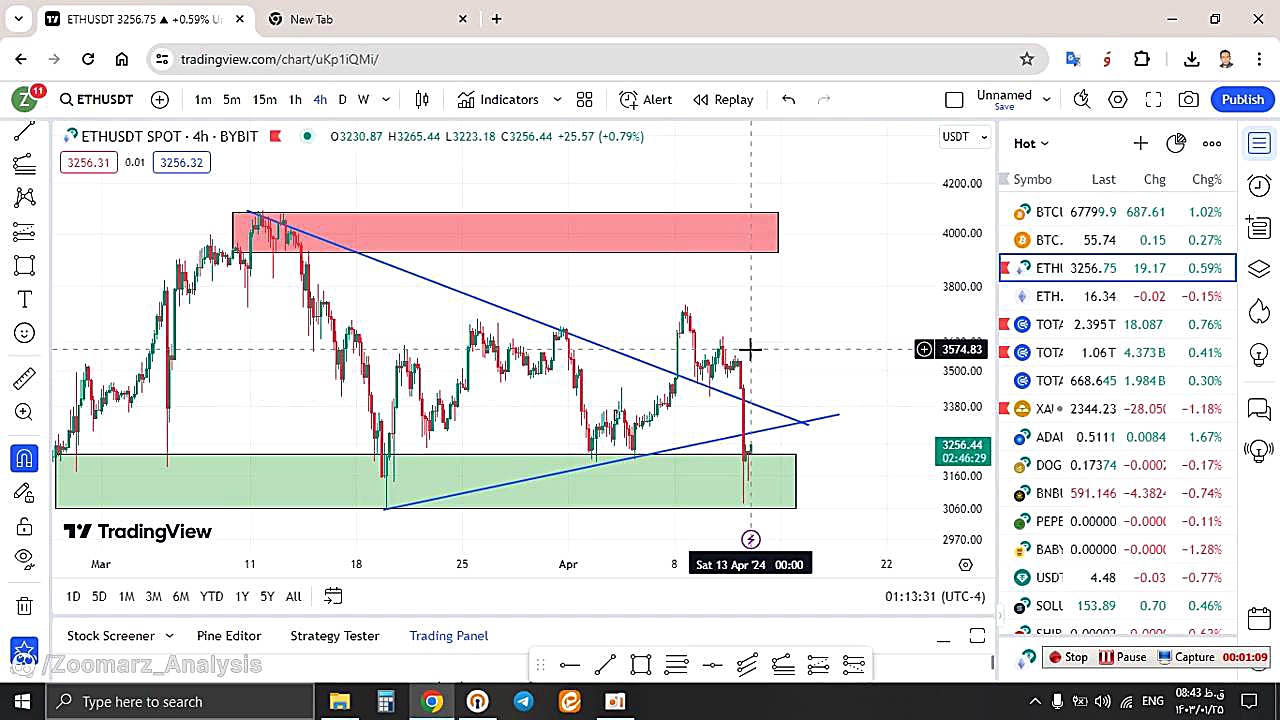Add symbol to the watchlist
The image size is (1280, 720).
point(1140,143)
